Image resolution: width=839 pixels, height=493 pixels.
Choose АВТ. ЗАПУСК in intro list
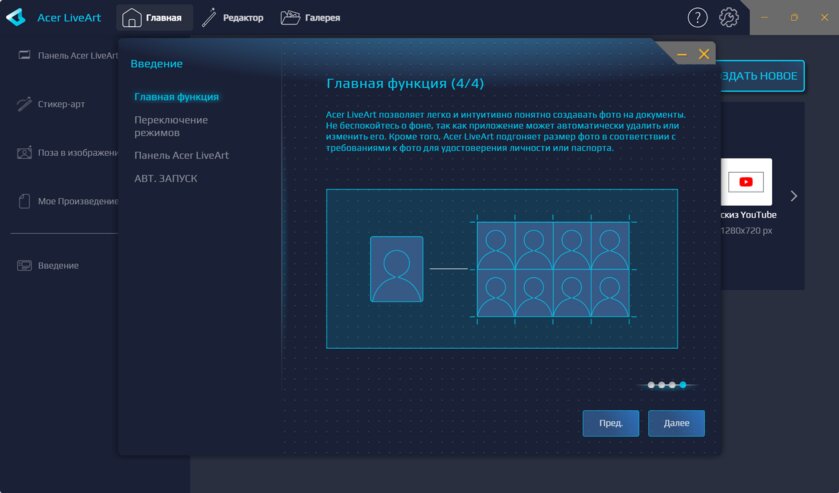pyautogui.click(x=166, y=178)
